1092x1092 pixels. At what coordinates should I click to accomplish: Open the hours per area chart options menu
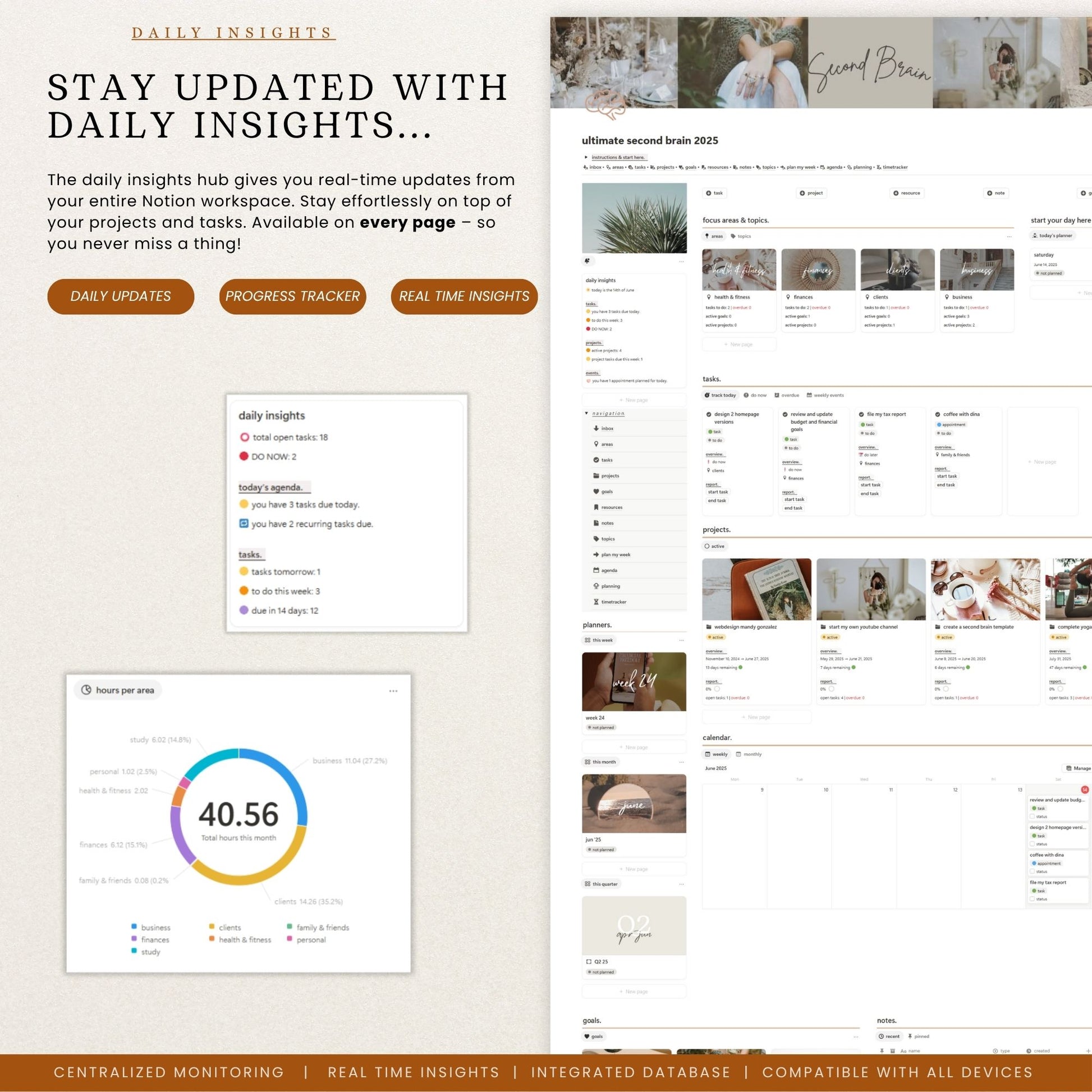point(393,691)
